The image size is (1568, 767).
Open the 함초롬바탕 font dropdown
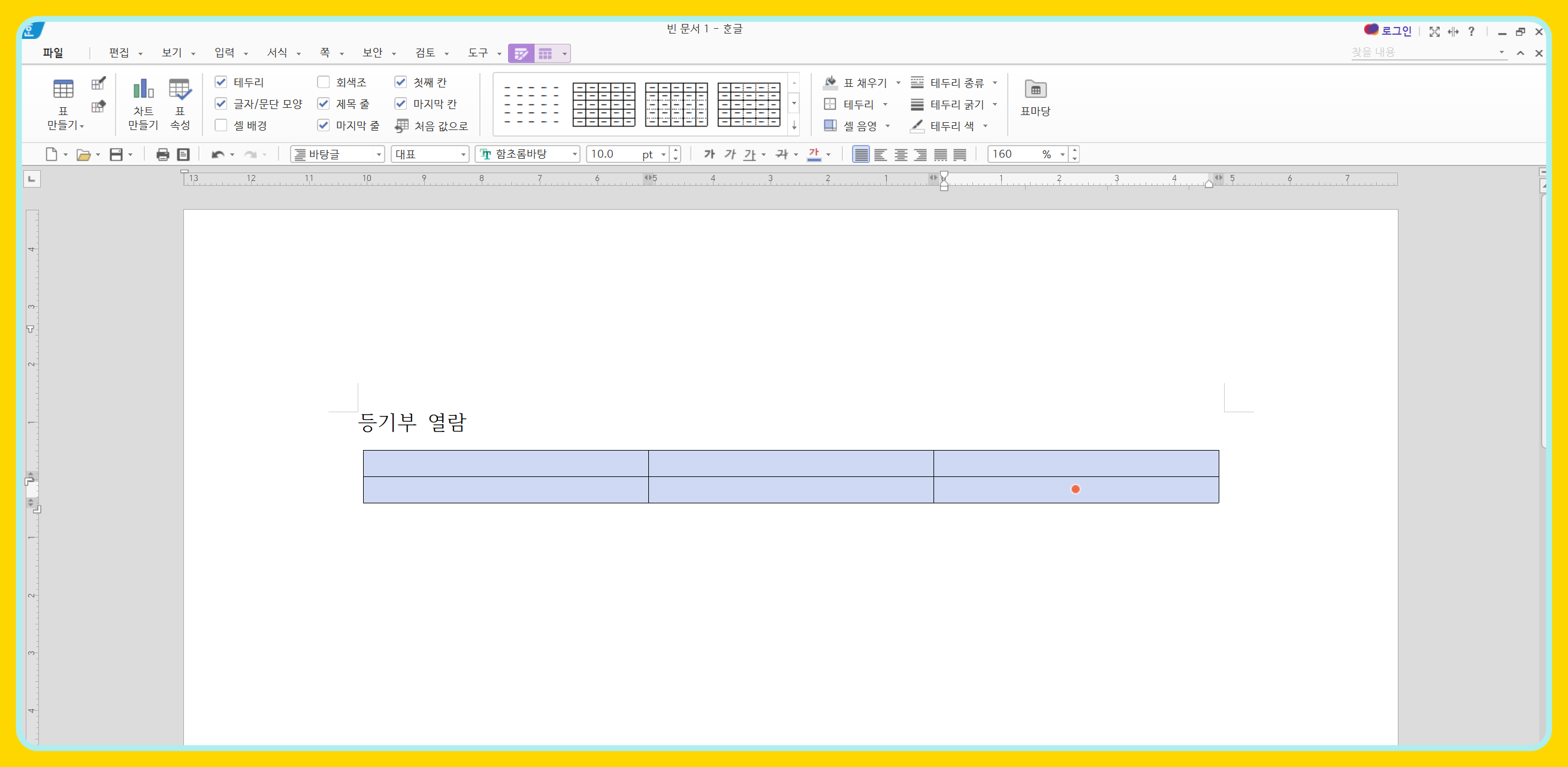click(x=574, y=155)
